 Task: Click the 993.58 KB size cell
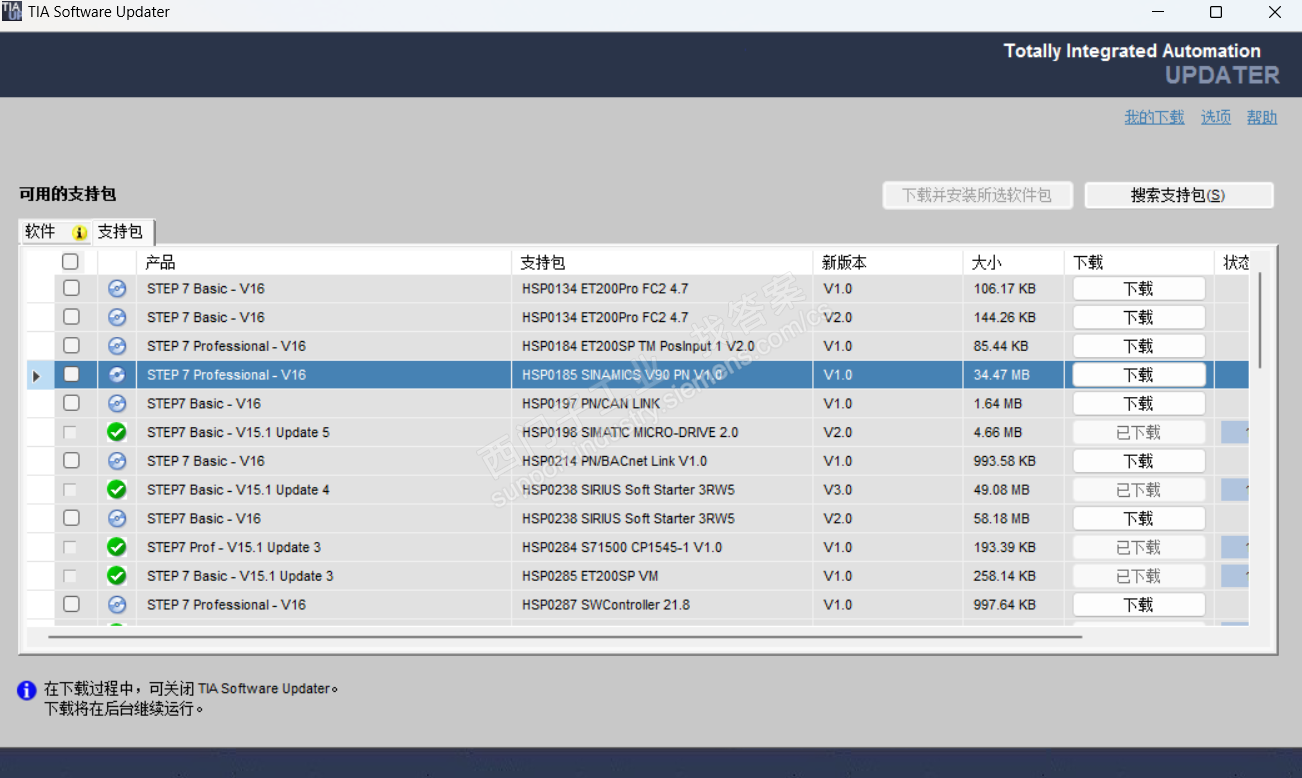pos(1014,461)
